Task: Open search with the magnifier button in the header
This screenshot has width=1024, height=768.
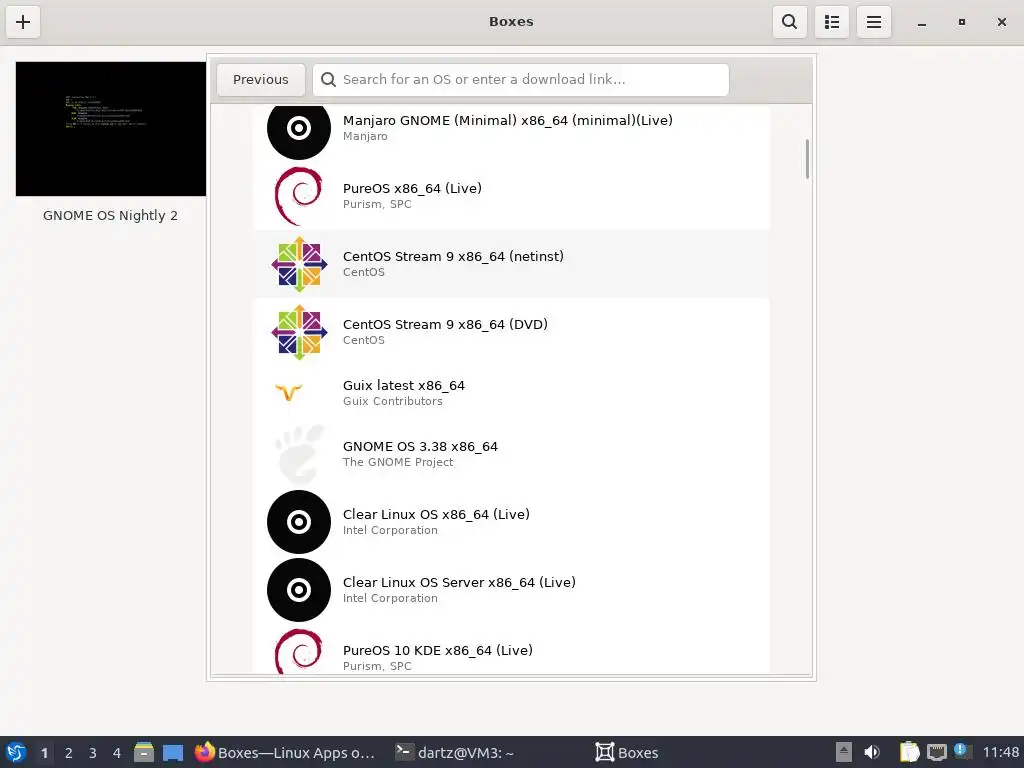Action: [x=790, y=22]
